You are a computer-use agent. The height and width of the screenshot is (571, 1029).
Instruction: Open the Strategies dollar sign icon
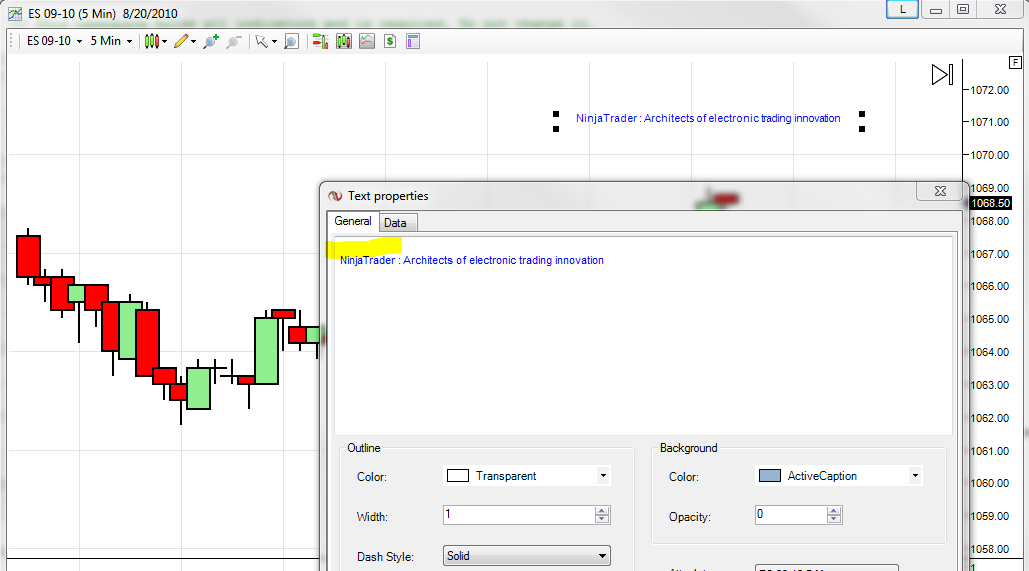pyautogui.click(x=390, y=41)
